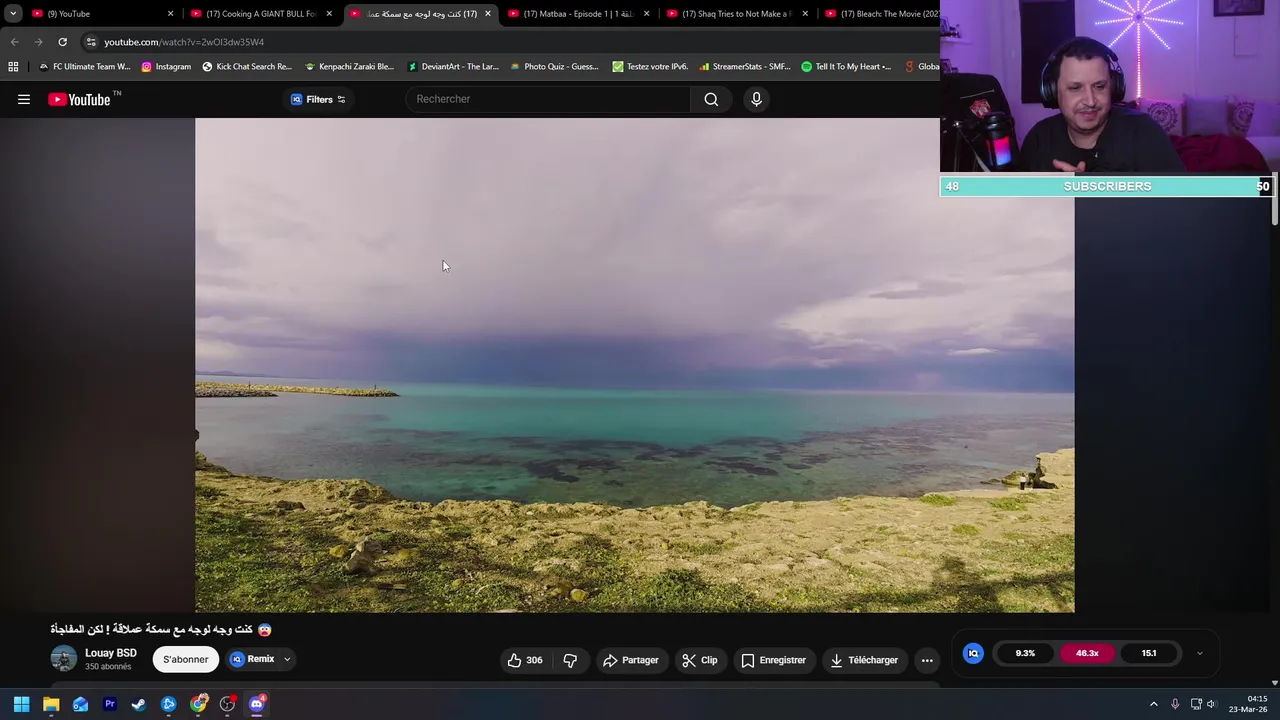Viewport: 1280px width, 720px height.
Task: Reload the page with refresh icon
Action: 62,42
